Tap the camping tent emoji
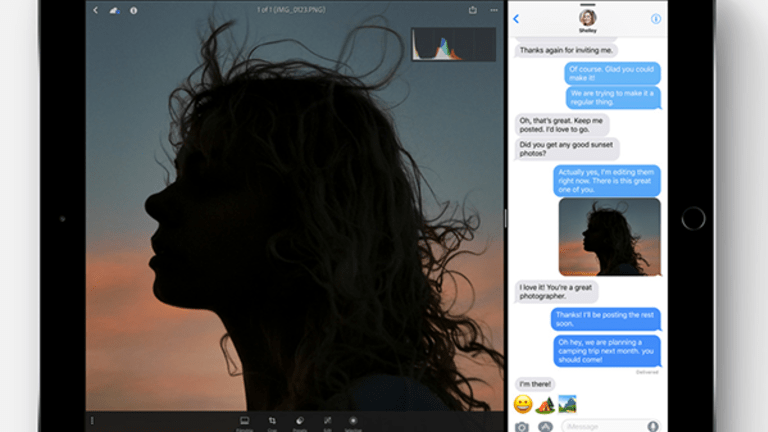Screen dimensions: 768x432 [x=545, y=405]
